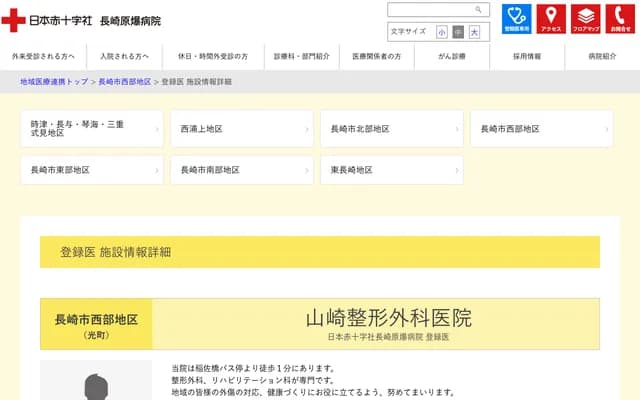Image resolution: width=640 pixels, height=400 pixels.
Task: Click the 長崎市西部地区 breadcrumb link
Action: tap(125, 81)
